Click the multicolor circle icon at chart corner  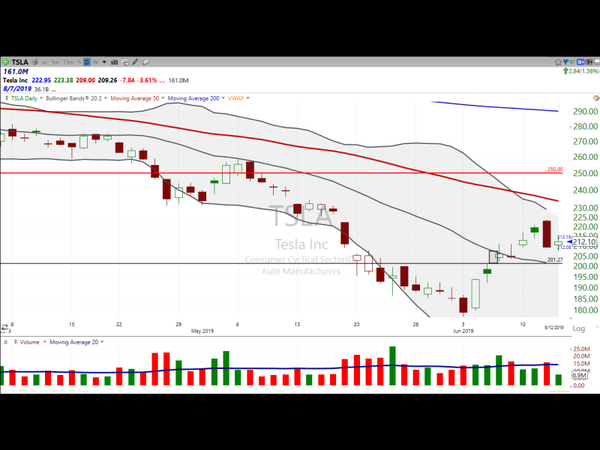click(596, 98)
